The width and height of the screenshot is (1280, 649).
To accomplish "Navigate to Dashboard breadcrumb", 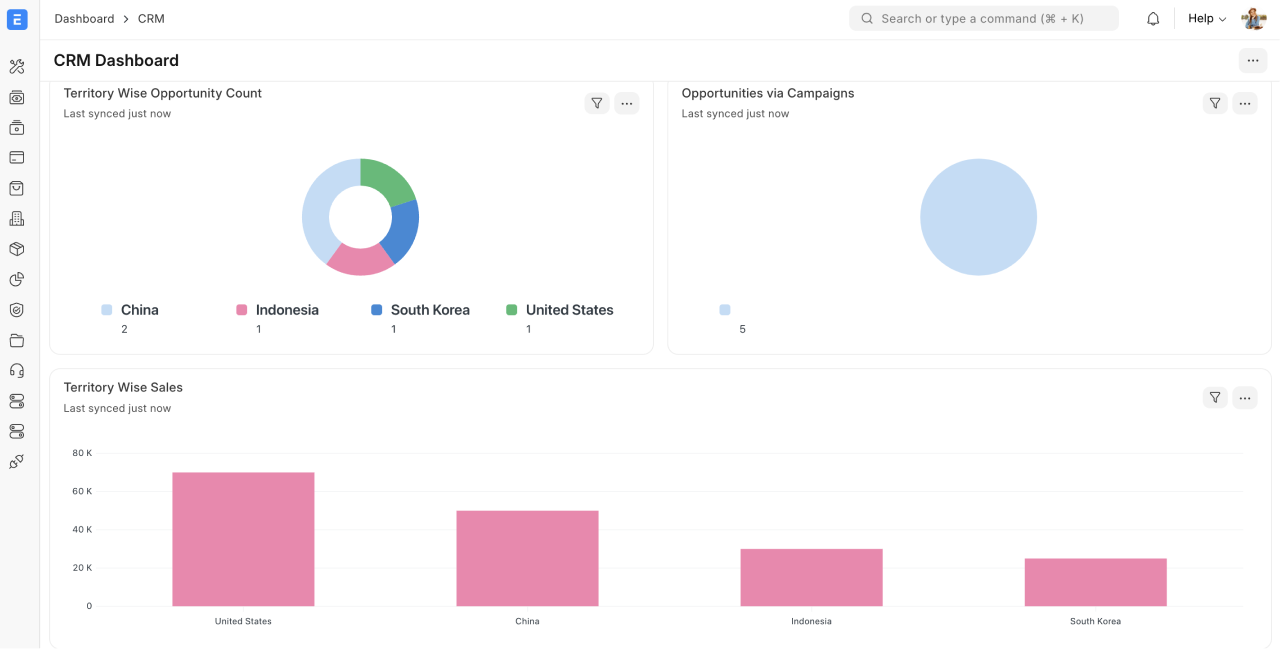I will coord(84,18).
